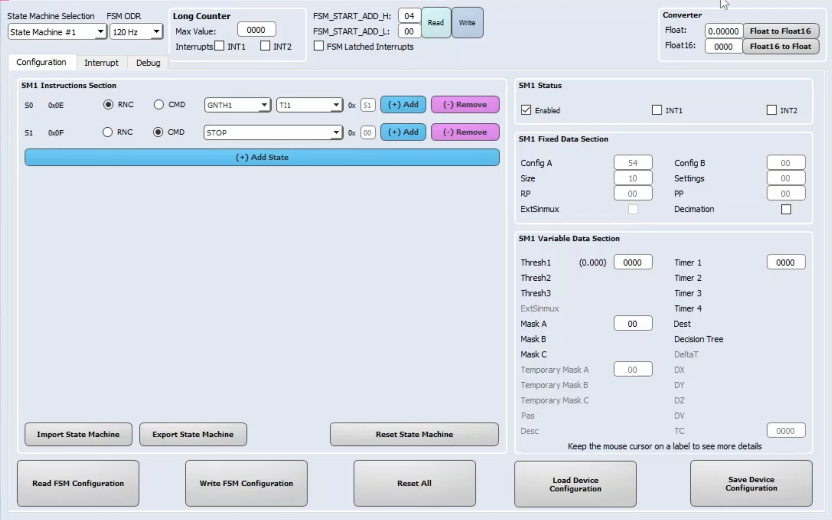Viewport: 832px width, 520px height.
Task: Click the Write button for FSM start address
Action: coord(467,22)
